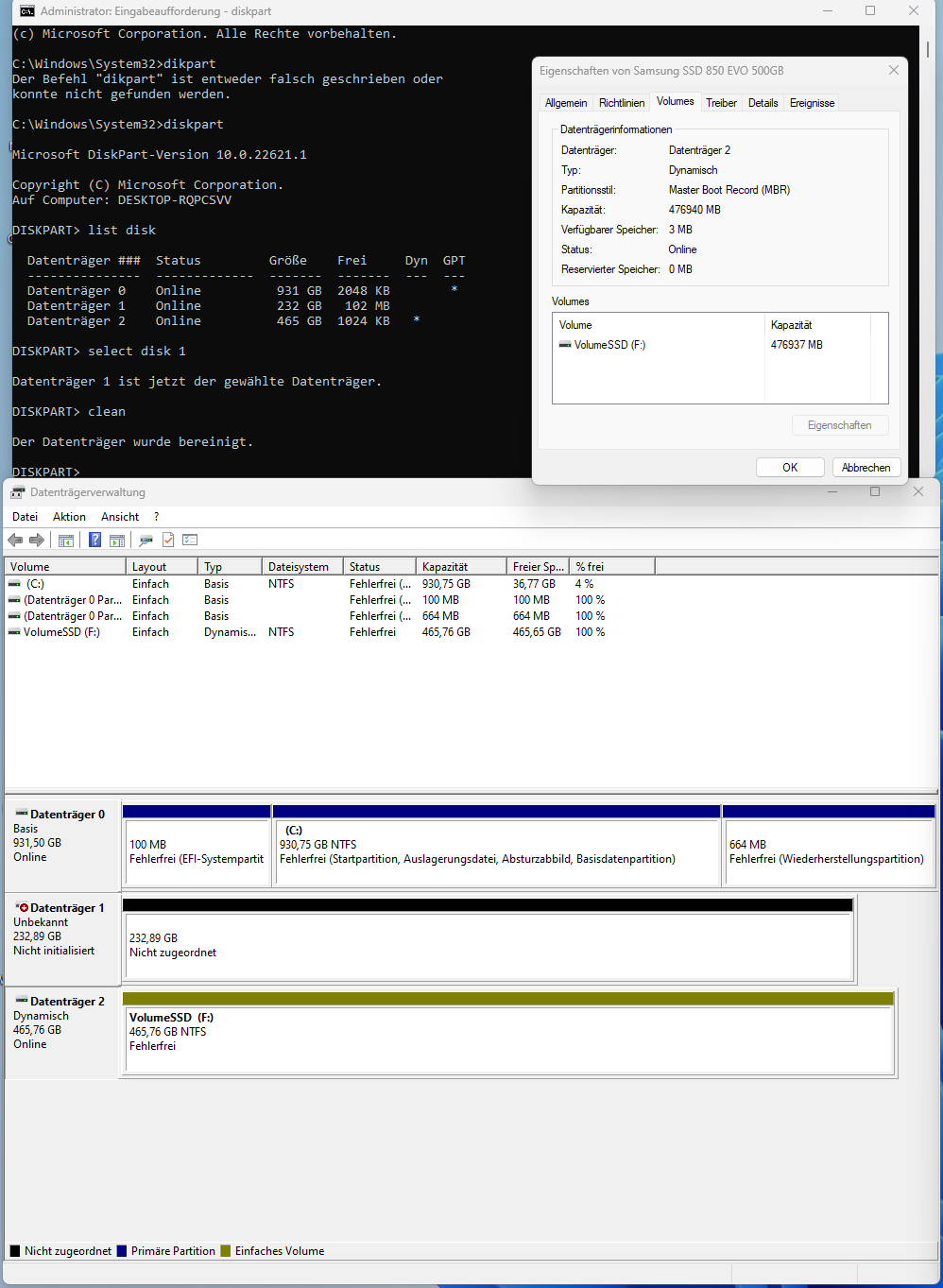The height and width of the screenshot is (1288, 943).
Task: Click the Datenträger 1 not-initialized red icon
Action: 22,907
